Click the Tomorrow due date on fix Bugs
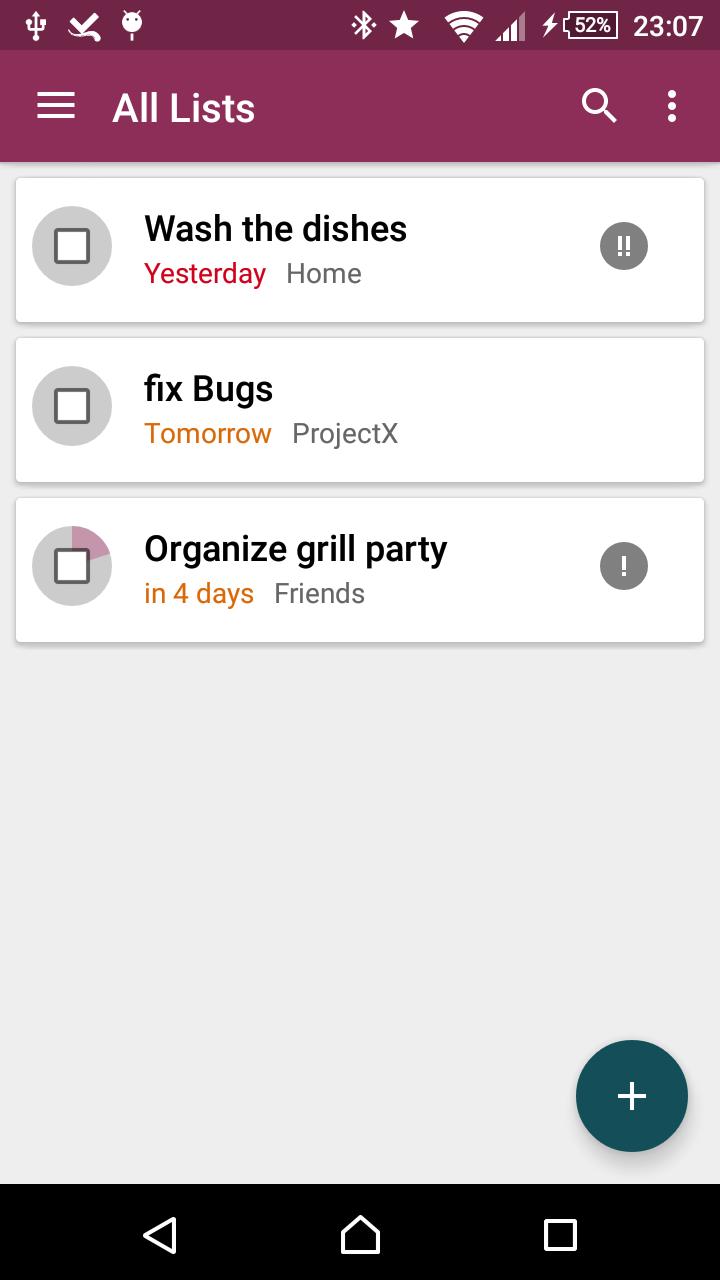This screenshot has height=1280, width=720. tap(208, 434)
